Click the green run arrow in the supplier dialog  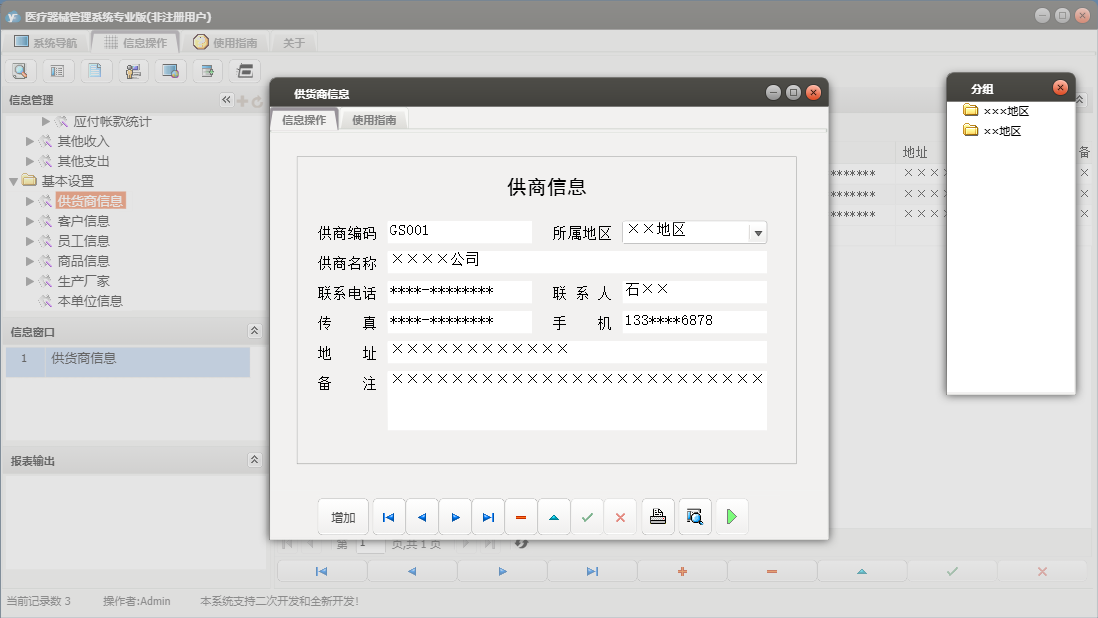point(730,516)
